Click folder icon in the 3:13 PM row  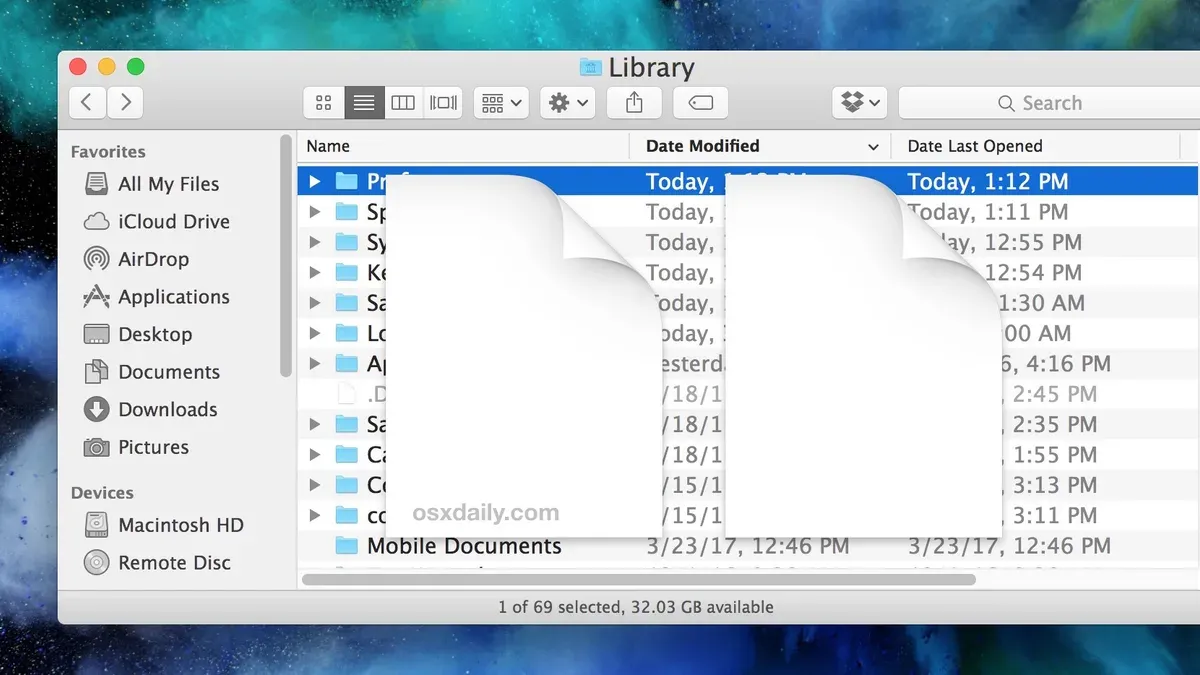click(x=346, y=485)
